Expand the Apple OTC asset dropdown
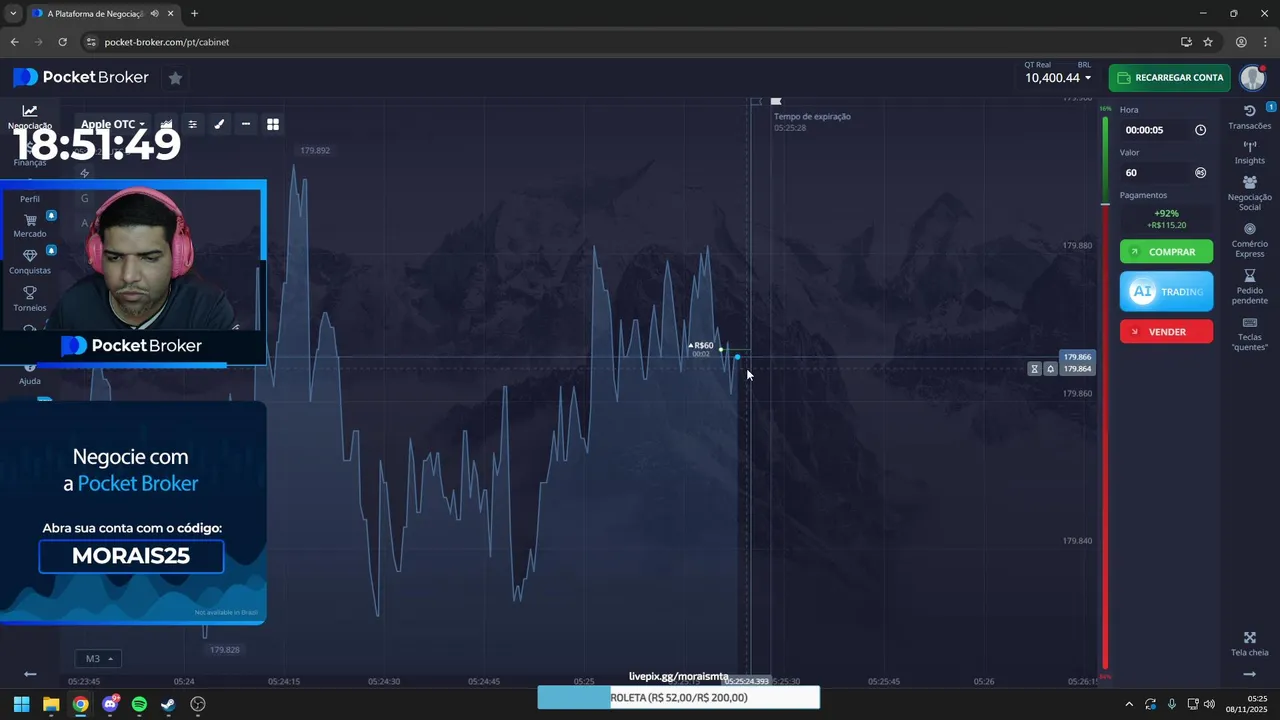 pos(113,124)
